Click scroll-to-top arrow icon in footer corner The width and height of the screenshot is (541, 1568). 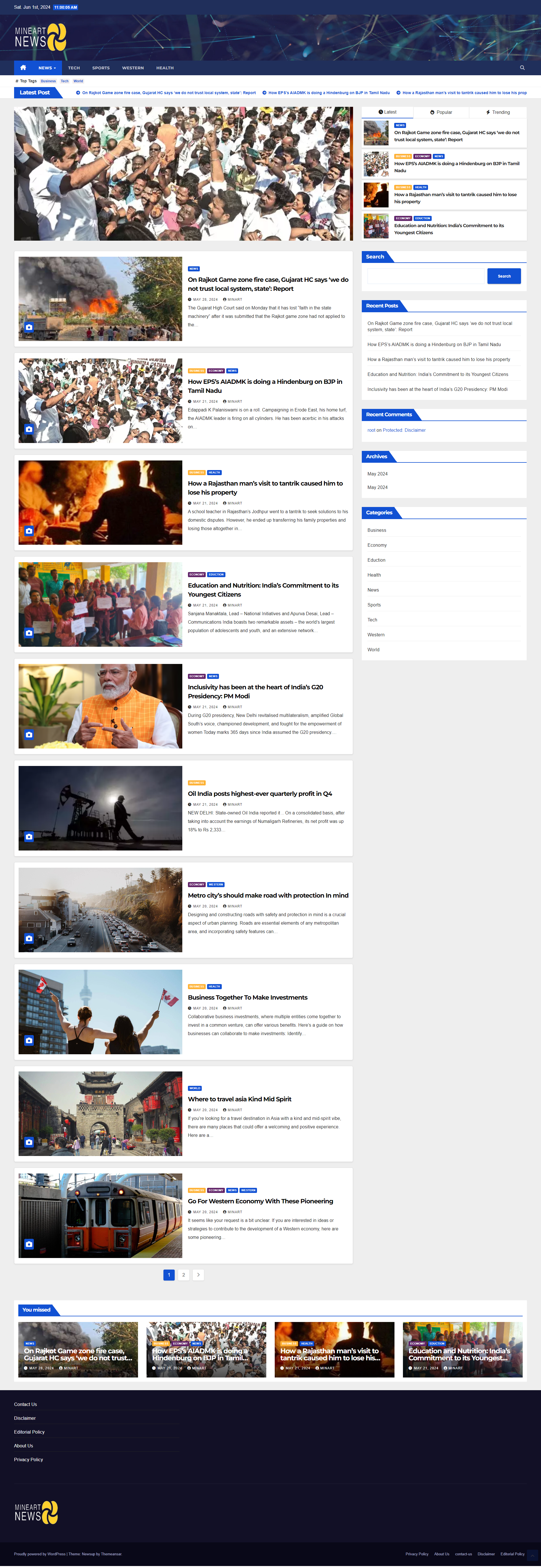tap(533, 1555)
